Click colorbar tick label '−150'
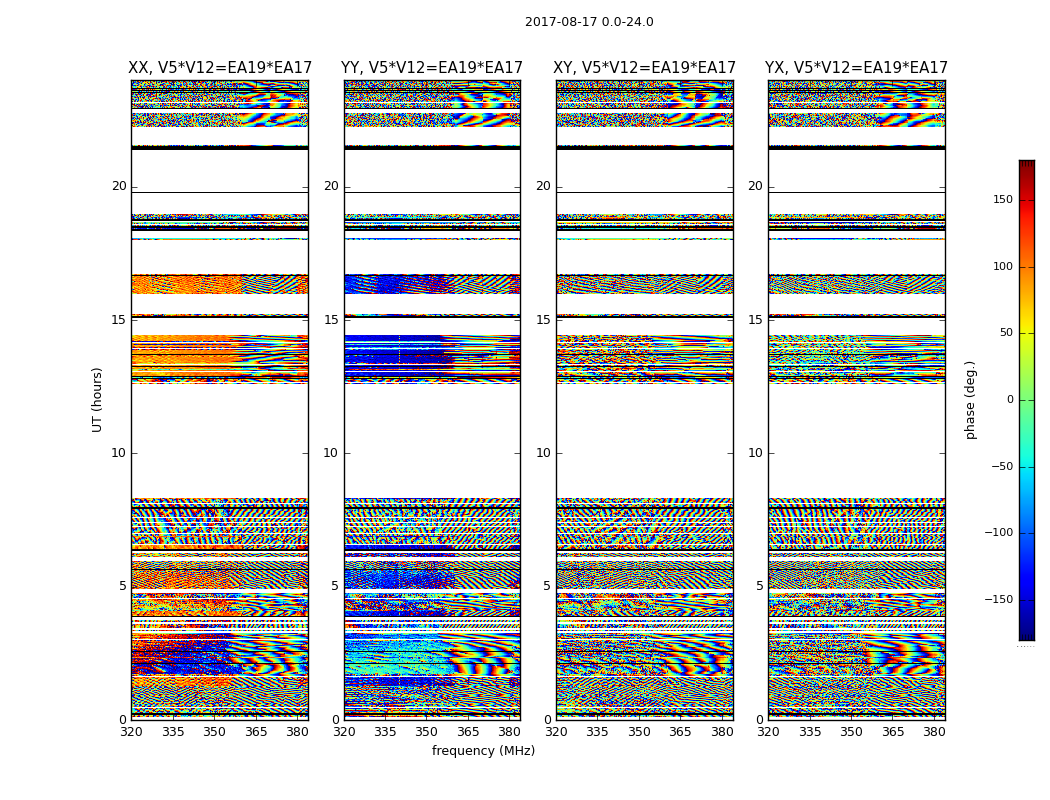Screen dimensions: 1050x800 tap(998, 599)
